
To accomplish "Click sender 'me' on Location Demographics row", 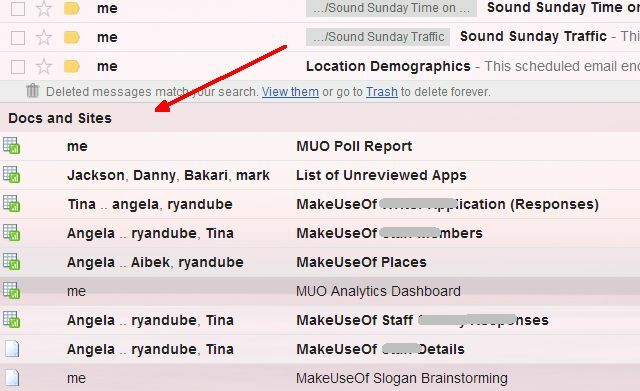I will [x=107, y=67].
